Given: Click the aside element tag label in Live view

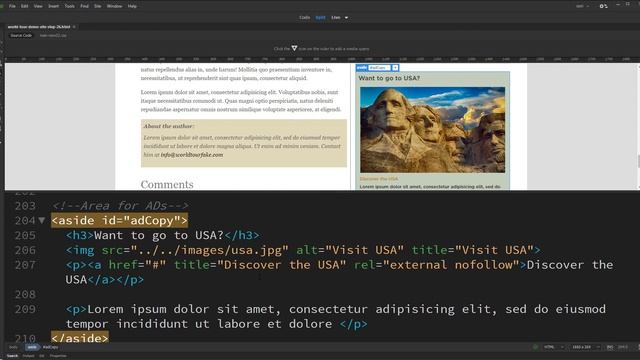Looking at the screenshot, I should pyautogui.click(x=362, y=68).
